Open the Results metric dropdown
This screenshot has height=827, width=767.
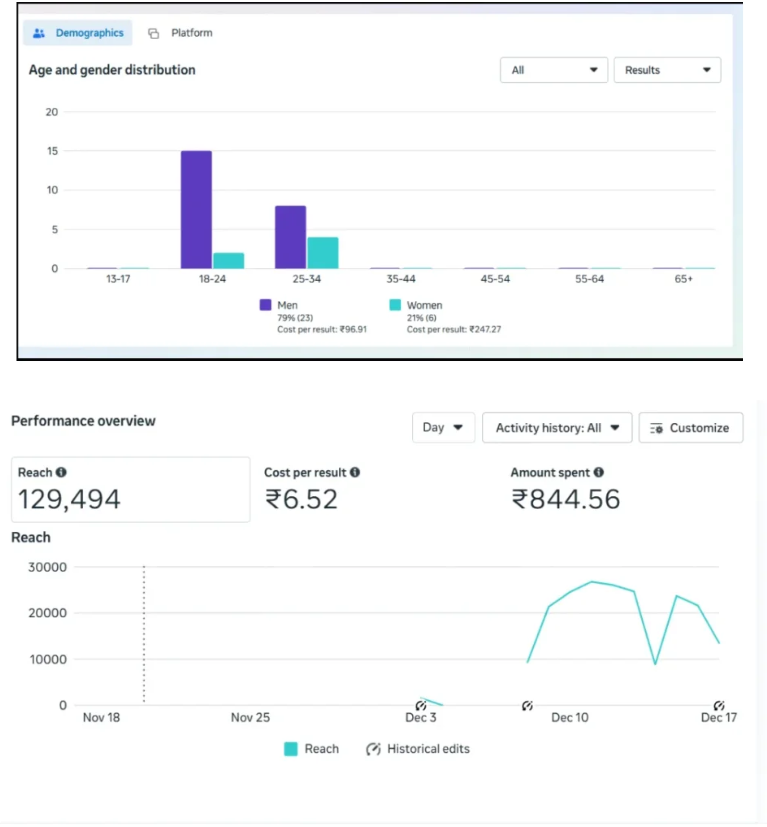tap(667, 70)
